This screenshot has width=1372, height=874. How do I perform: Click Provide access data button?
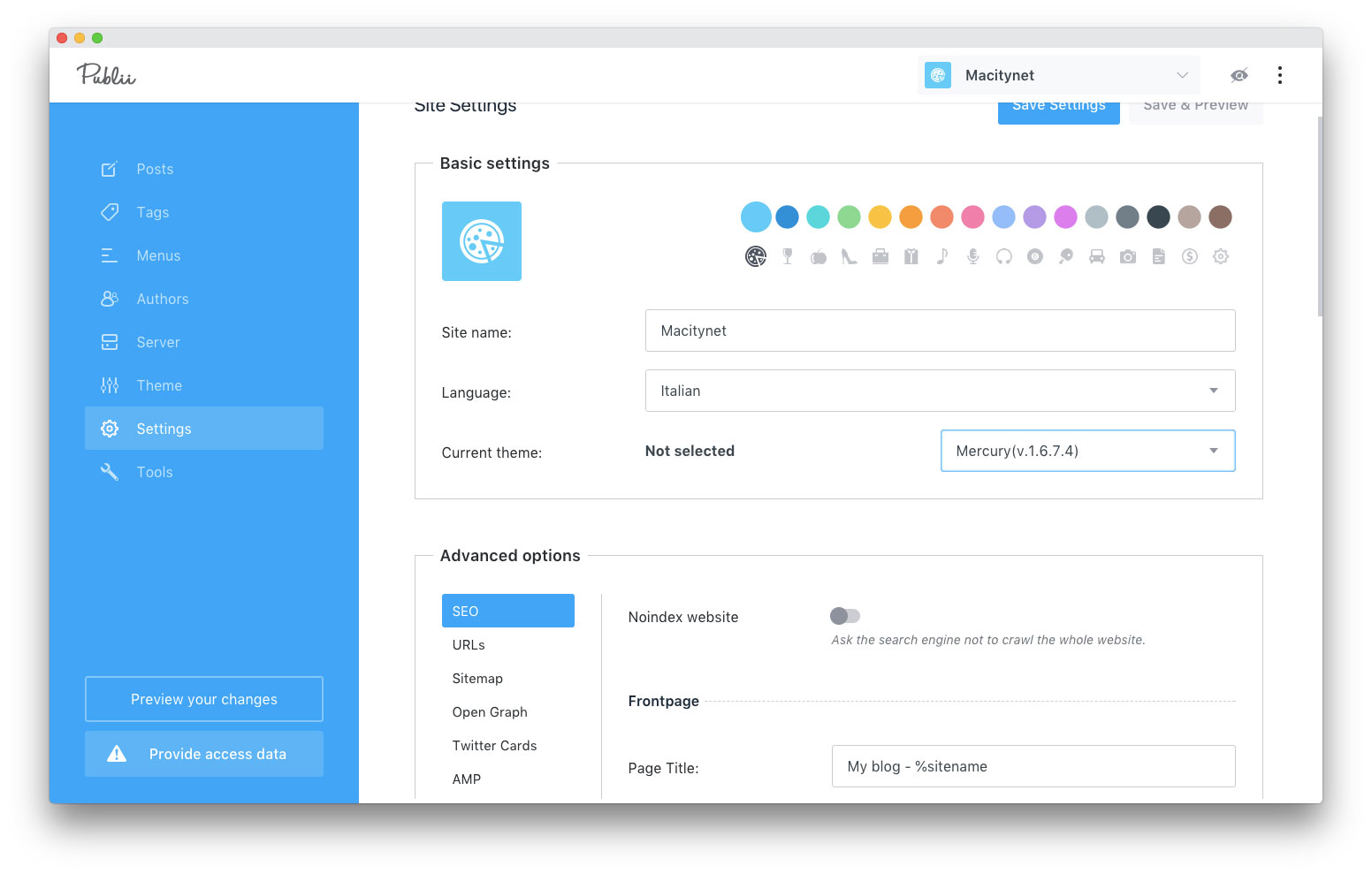204,754
